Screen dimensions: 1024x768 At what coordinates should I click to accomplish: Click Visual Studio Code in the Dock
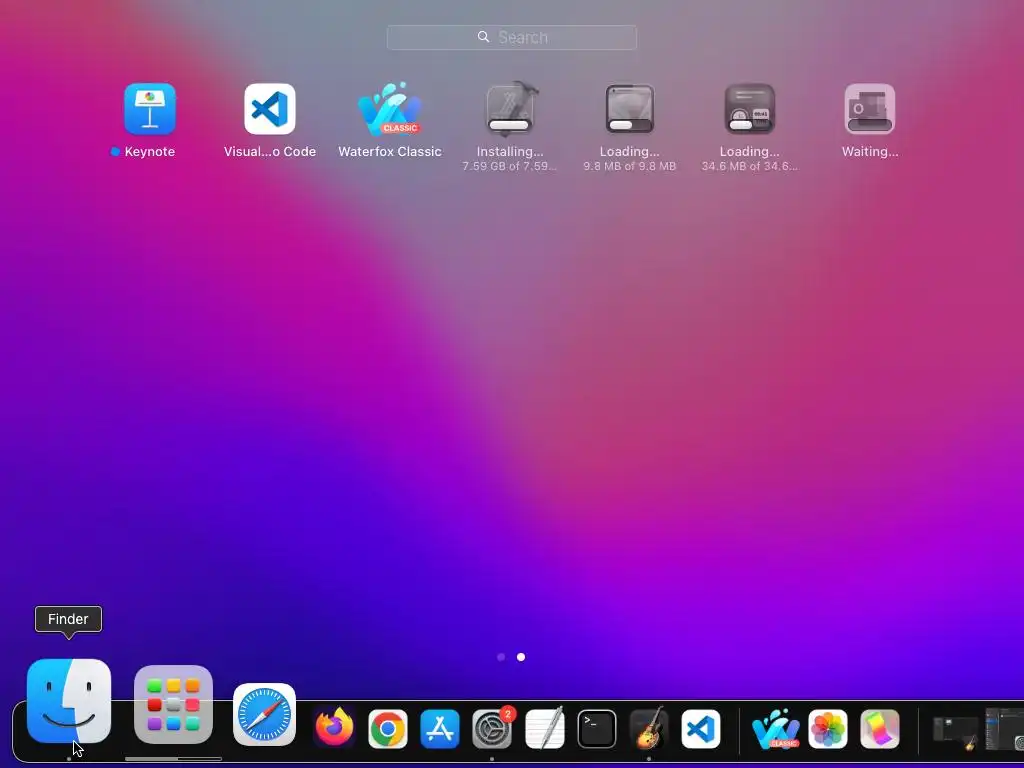pyautogui.click(x=701, y=729)
